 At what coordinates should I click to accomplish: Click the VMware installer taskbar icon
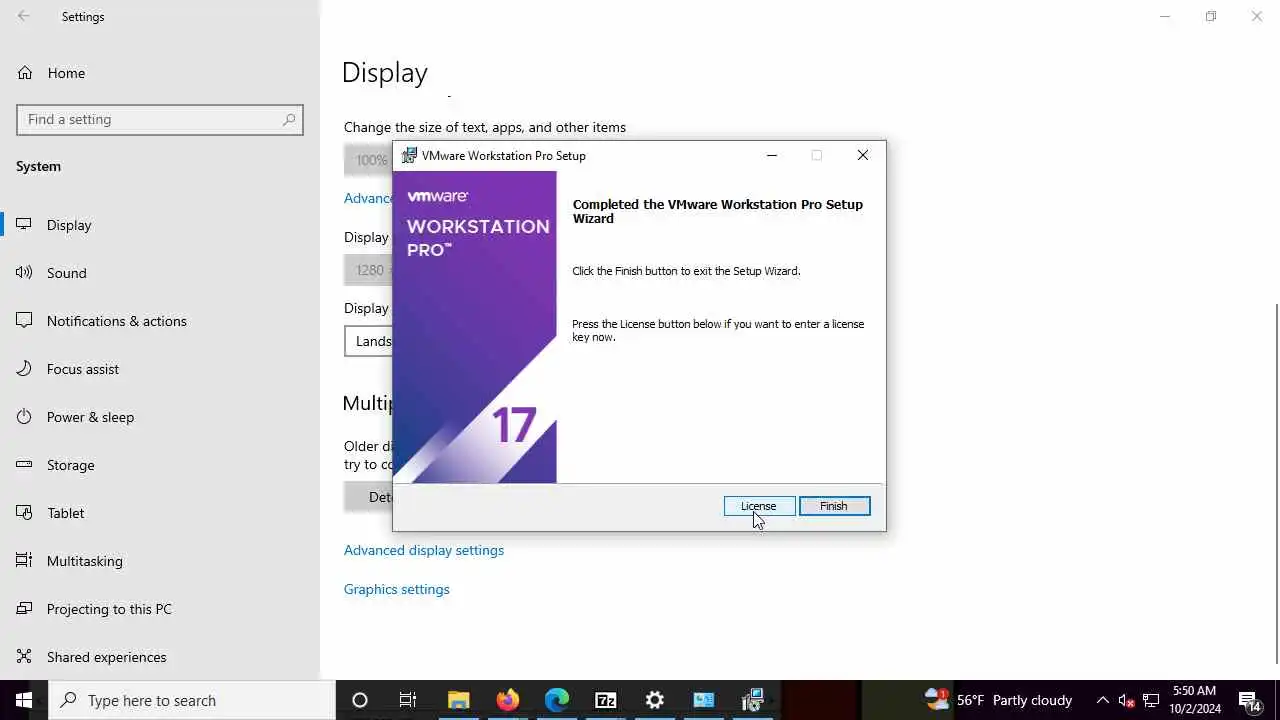753,700
